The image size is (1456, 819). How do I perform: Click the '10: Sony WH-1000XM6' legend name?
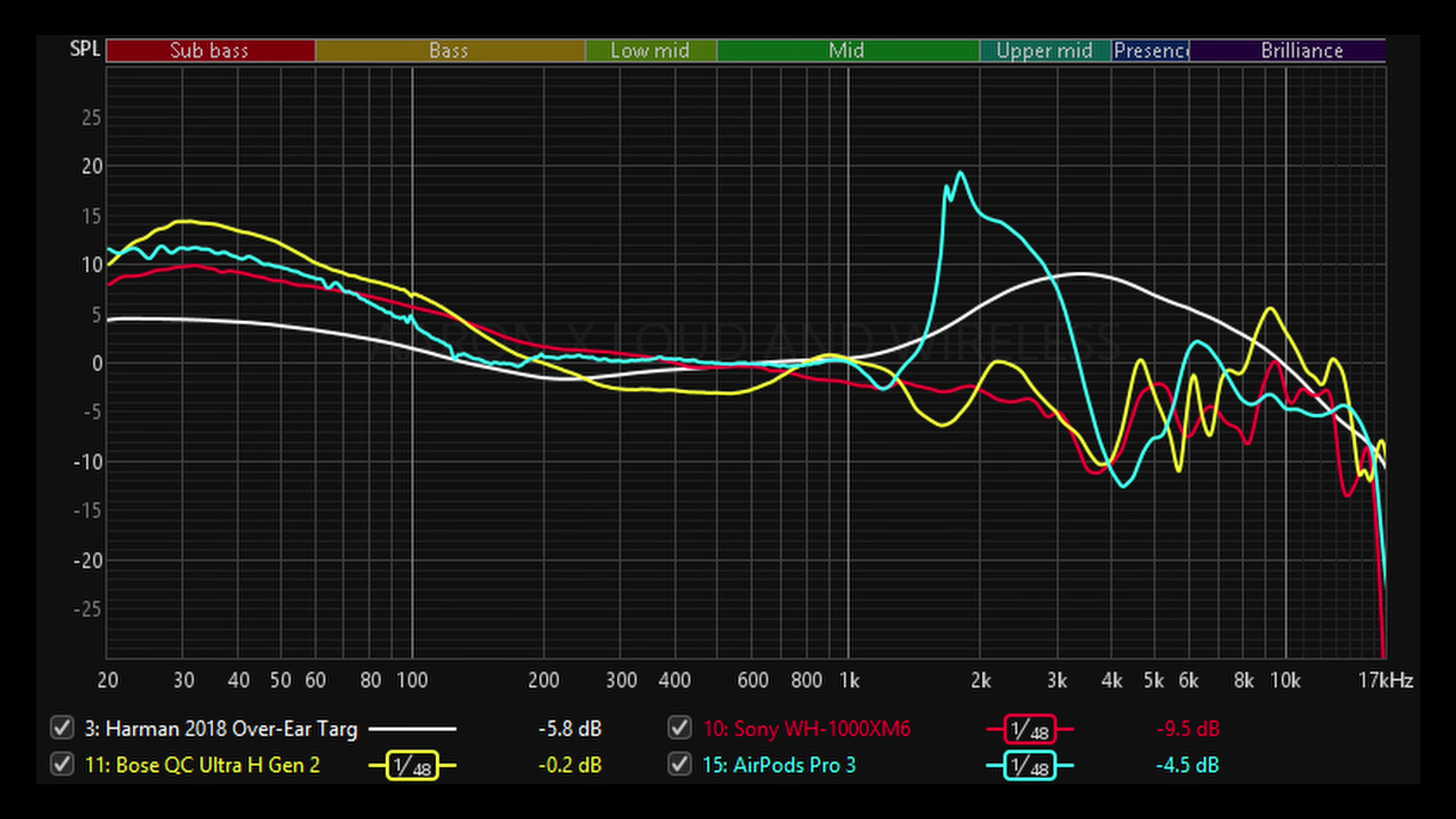click(807, 729)
